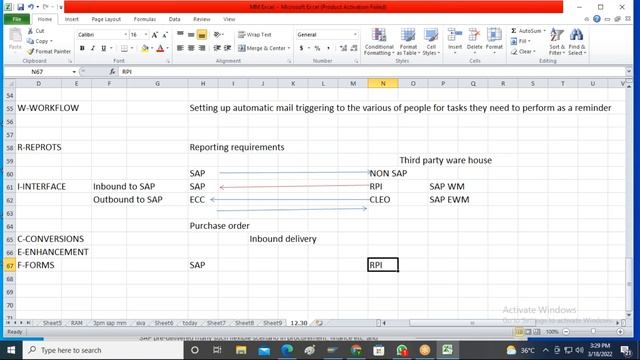Open the Borders dropdown

click(x=132, y=48)
